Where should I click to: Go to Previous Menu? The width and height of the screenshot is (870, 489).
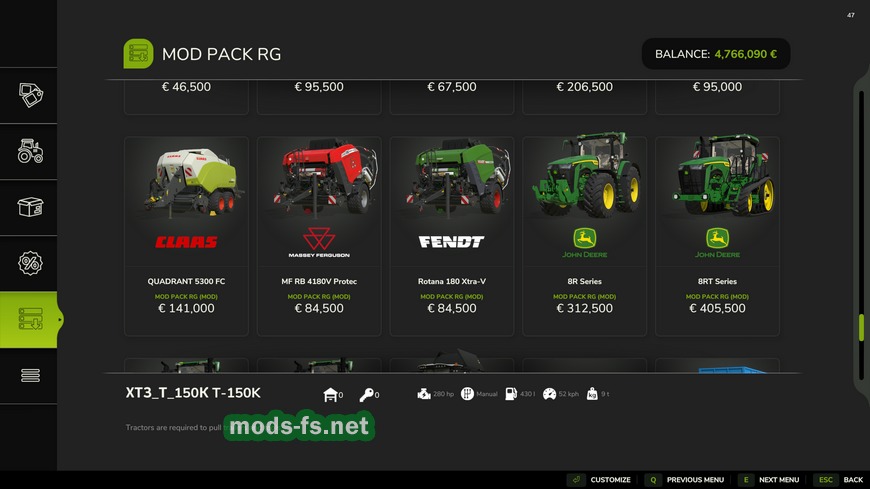[685, 480]
